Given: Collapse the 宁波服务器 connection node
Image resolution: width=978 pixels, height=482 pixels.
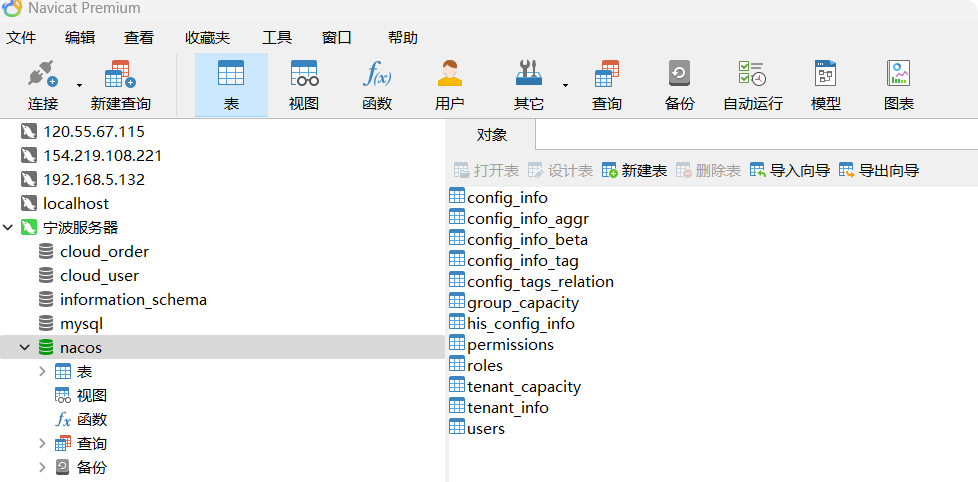Looking at the screenshot, I should [x=8, y=227].
